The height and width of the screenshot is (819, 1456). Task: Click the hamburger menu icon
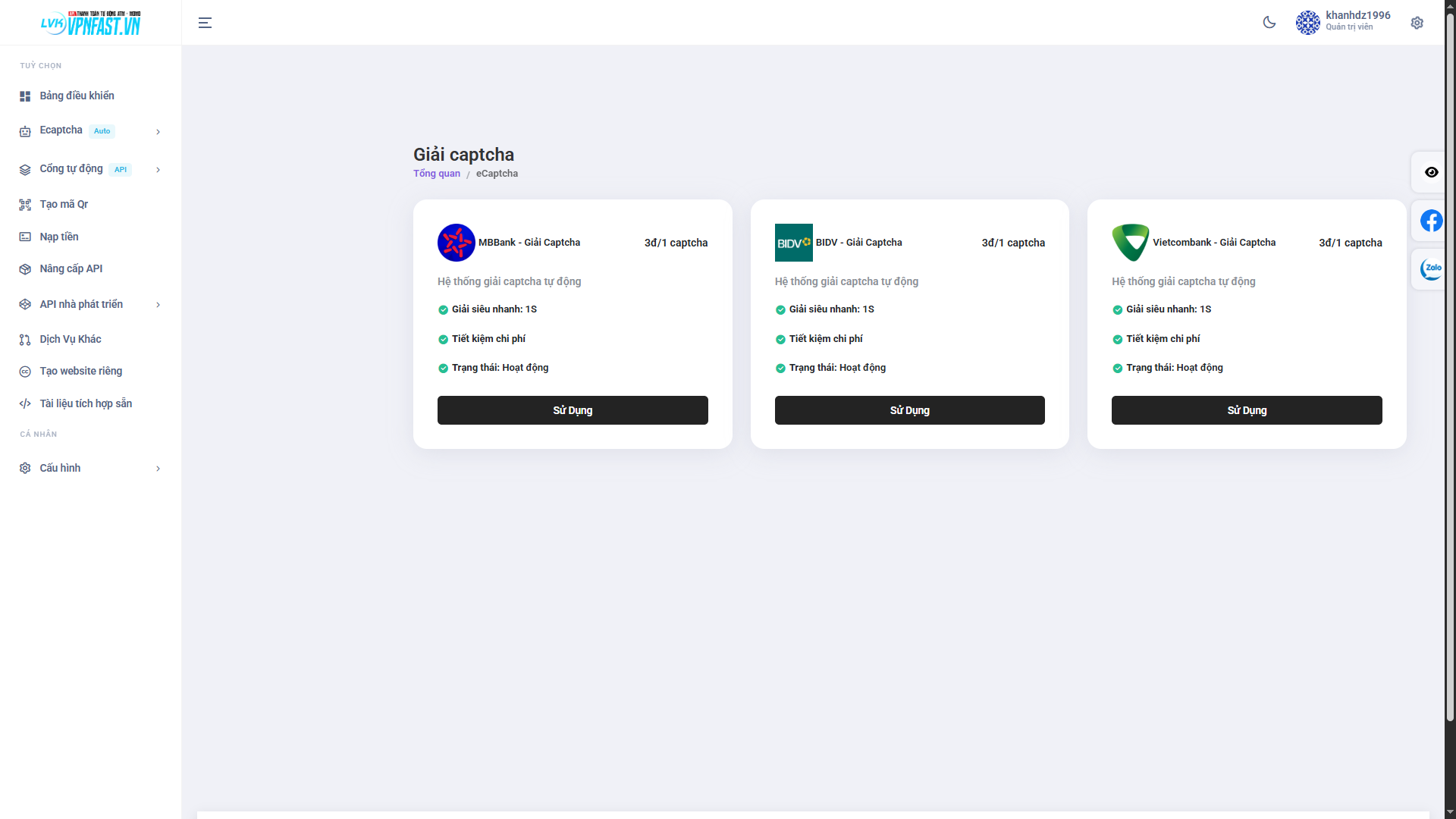click(x=205, y=23)
